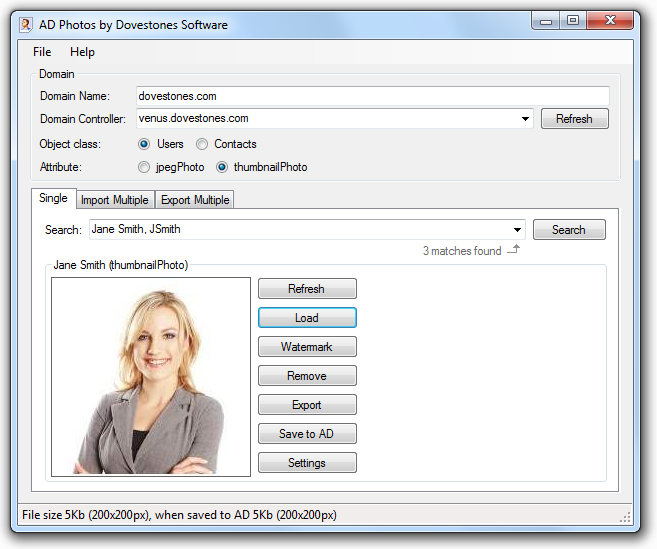Switch to the Single tab
This screenshot has width=657, height=549.
pyautogui.click(x=53, y=198)
